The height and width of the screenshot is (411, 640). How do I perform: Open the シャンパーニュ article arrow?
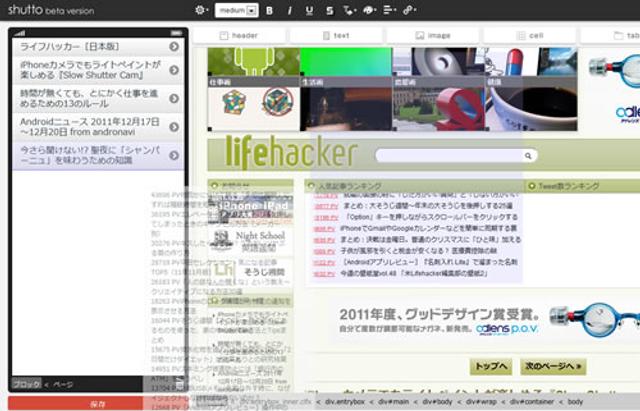pos(174,156)
